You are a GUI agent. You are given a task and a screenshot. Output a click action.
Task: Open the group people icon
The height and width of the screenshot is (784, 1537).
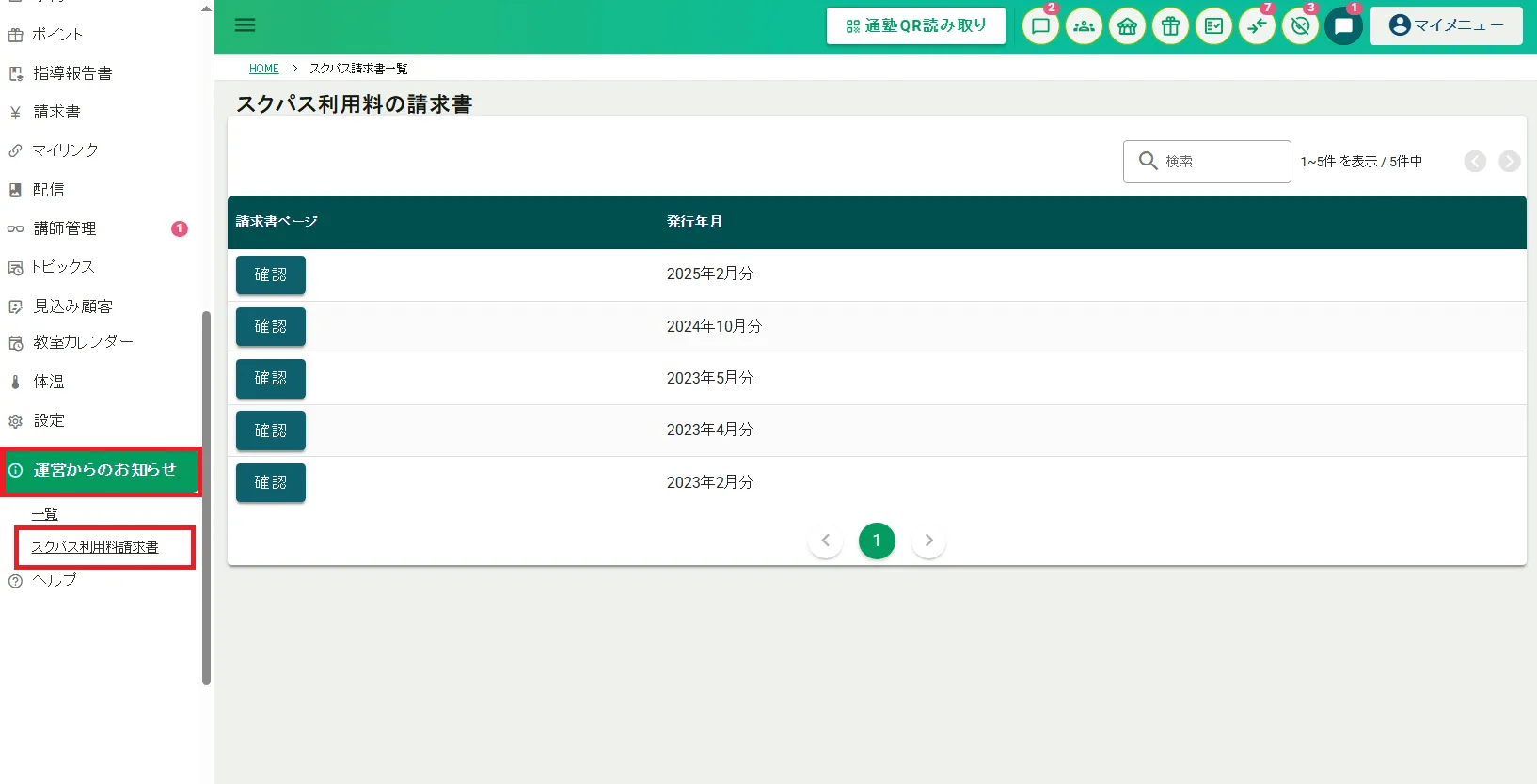(x=1084, y=26)
